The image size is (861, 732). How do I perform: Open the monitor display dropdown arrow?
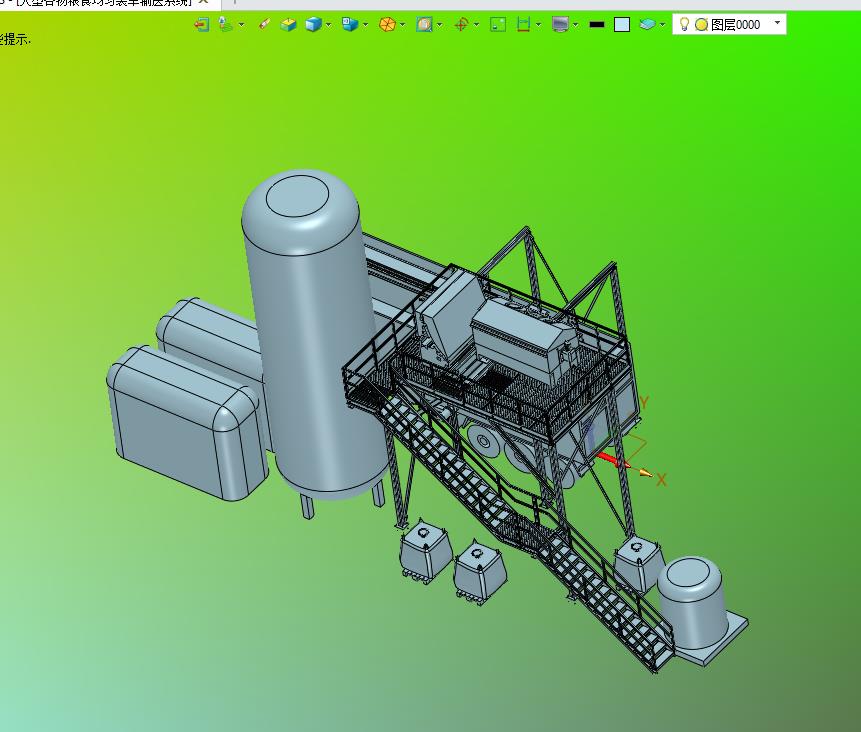(x=575, y=25)
